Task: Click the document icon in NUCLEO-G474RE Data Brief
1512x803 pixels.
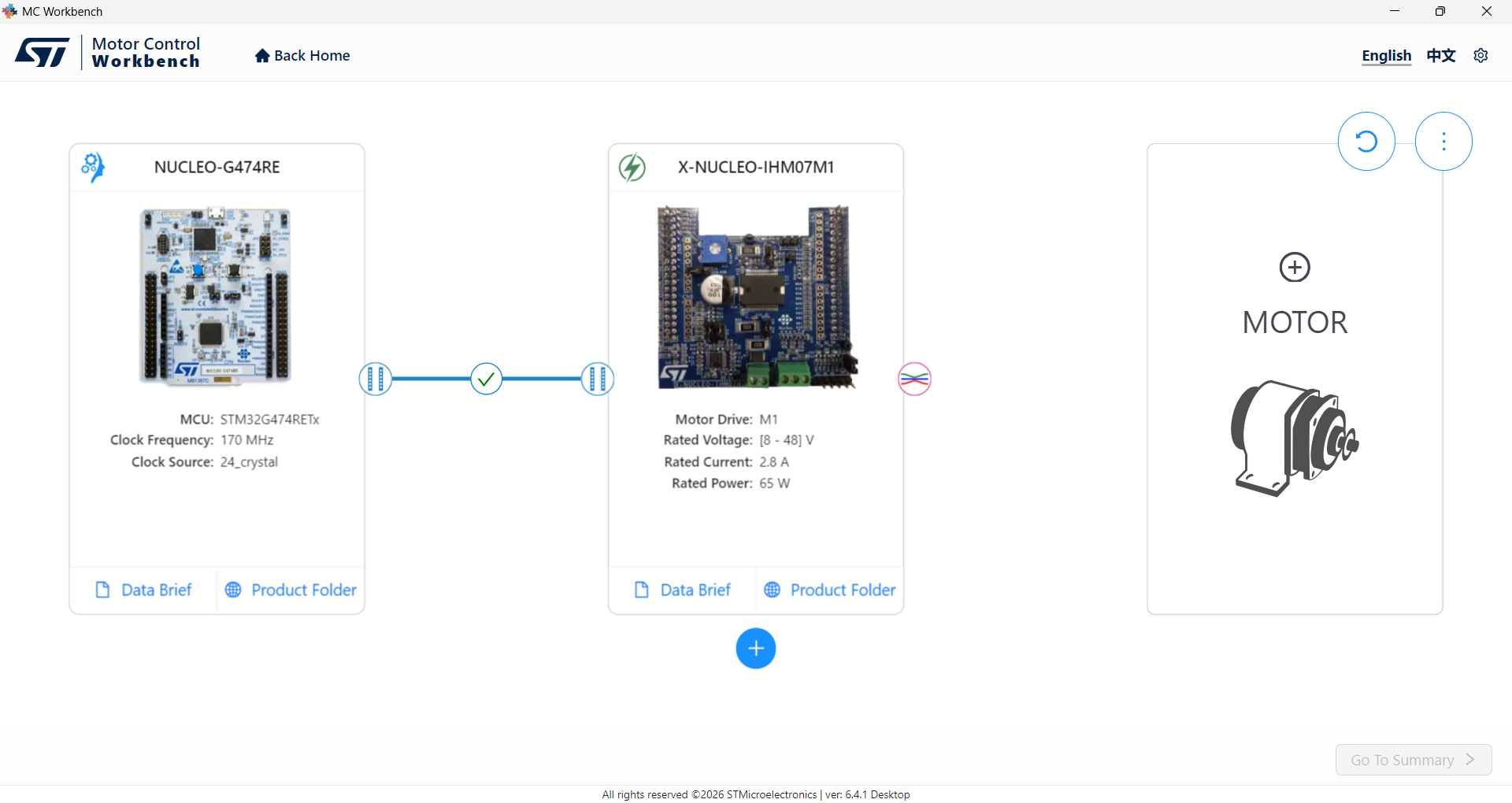Action: 102,590
